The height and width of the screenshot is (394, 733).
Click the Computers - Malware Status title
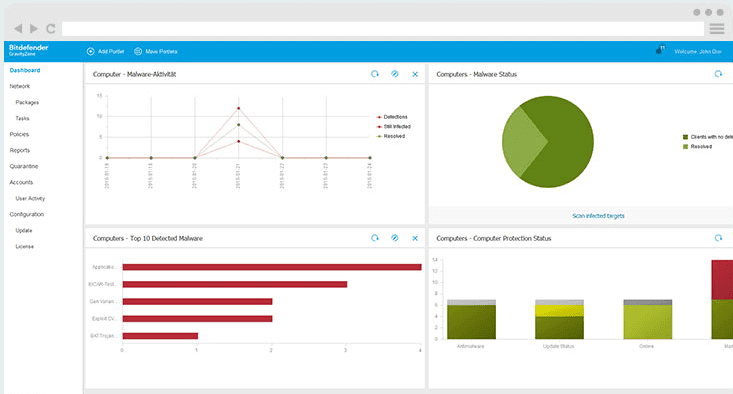[476, 74]
